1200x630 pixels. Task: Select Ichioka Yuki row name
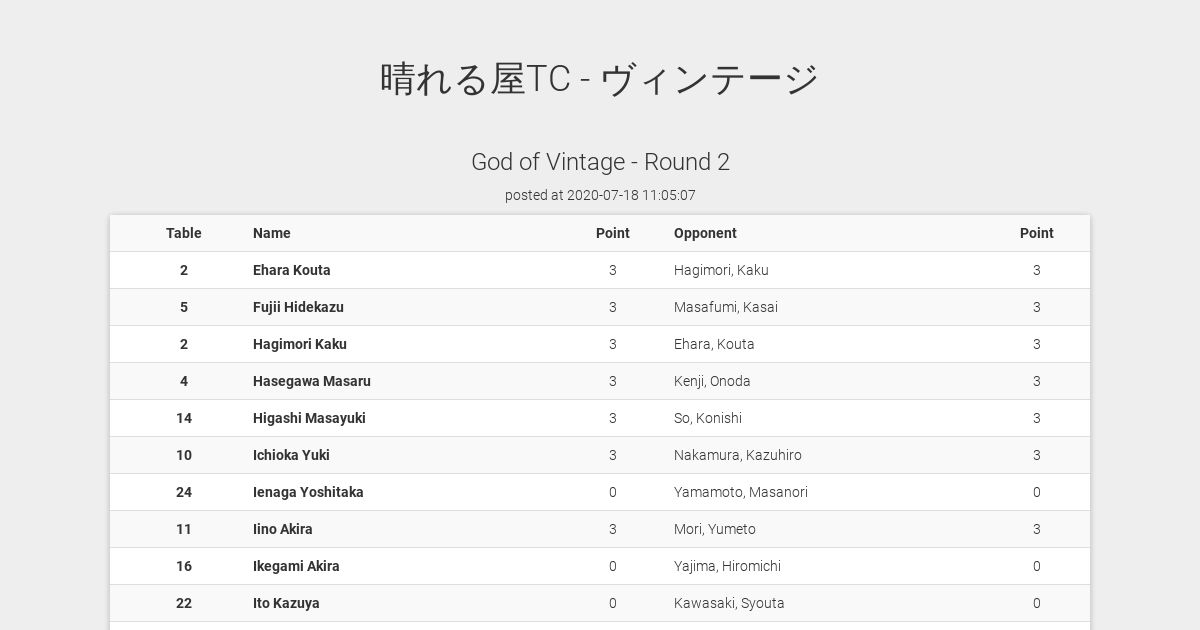click(291, 455)
